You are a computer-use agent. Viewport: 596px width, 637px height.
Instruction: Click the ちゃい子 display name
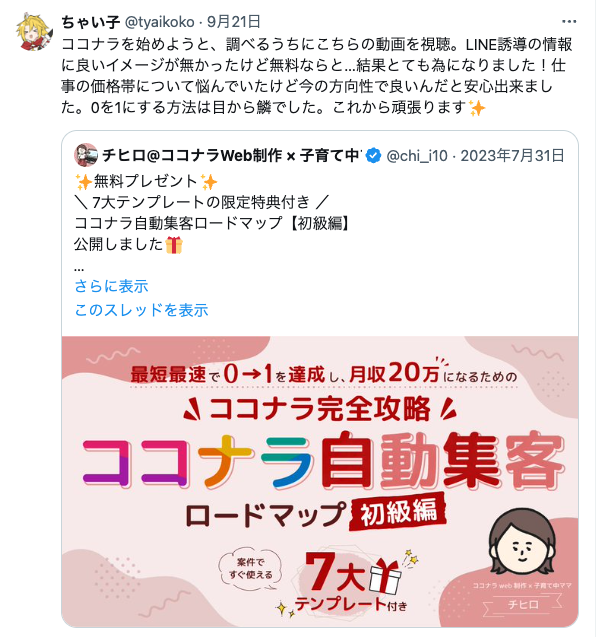(90, 22)
